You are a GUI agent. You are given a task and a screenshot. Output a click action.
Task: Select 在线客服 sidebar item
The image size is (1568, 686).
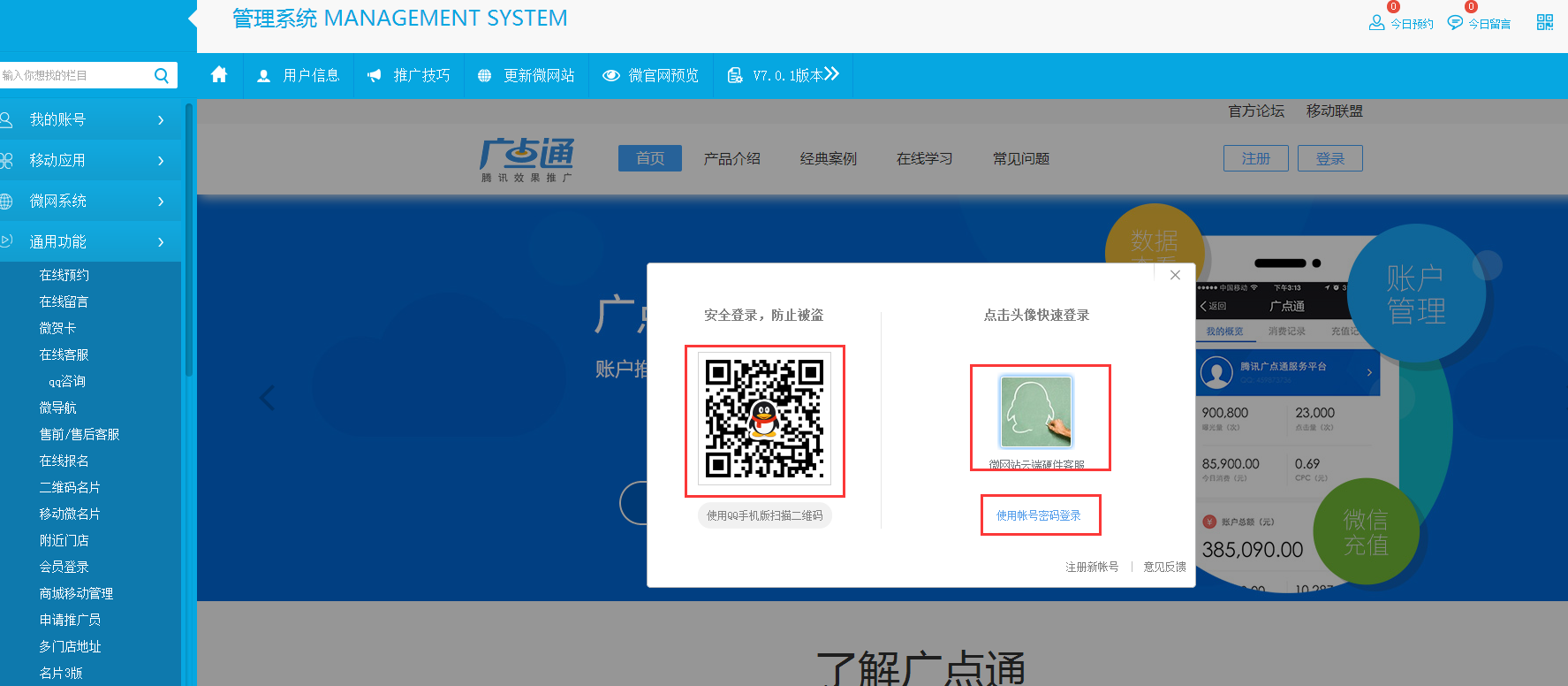pos(64,354)
